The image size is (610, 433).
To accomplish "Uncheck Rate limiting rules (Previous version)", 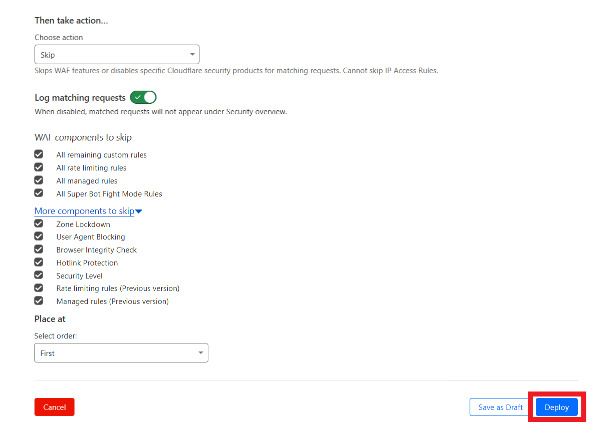I will (x=39, y=288).
